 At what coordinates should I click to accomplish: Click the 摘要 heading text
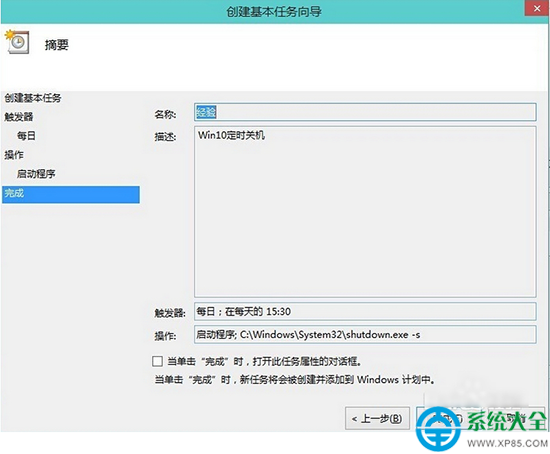[56, 45]
